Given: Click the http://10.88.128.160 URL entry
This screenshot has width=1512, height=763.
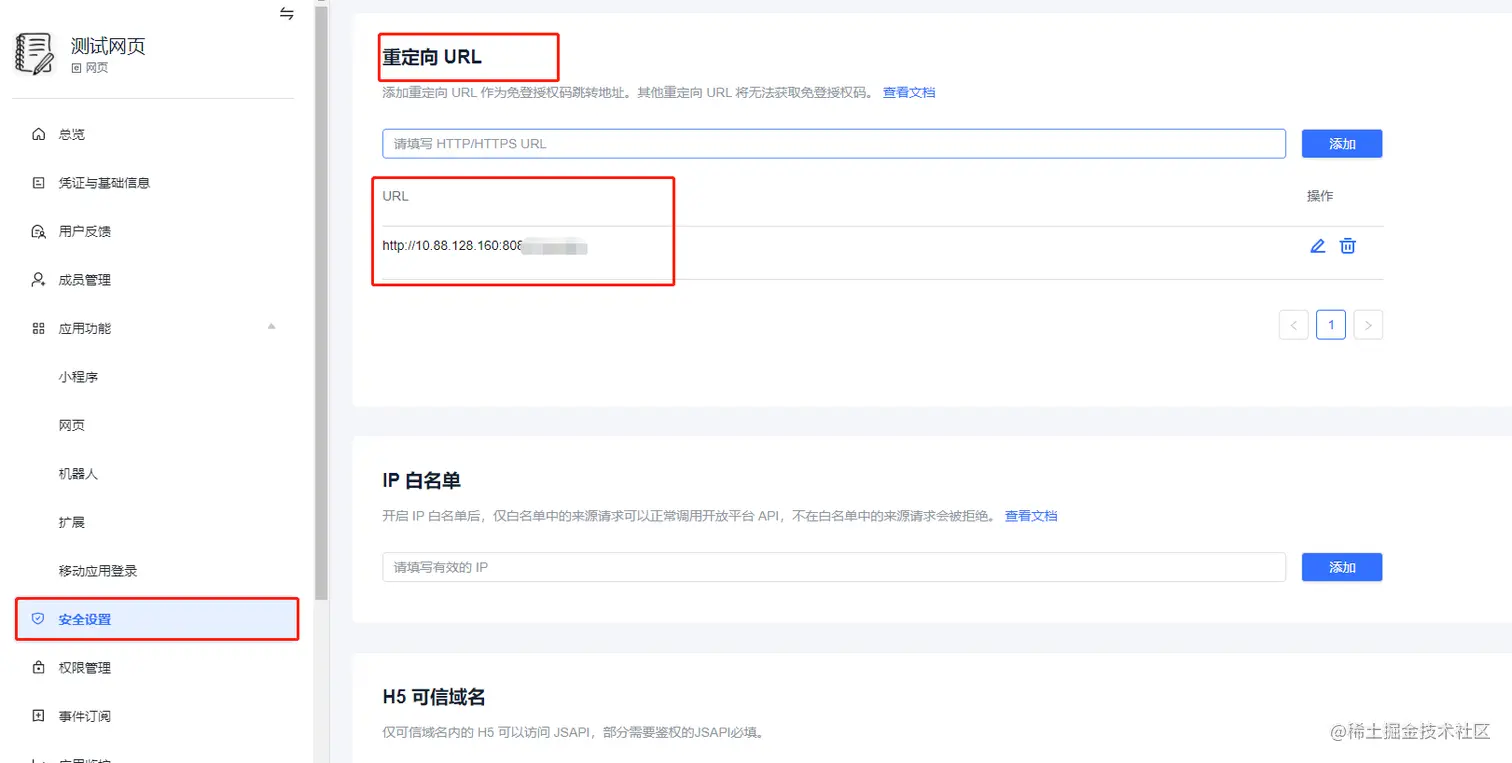Looking at the screenshot, I should 484,246.
